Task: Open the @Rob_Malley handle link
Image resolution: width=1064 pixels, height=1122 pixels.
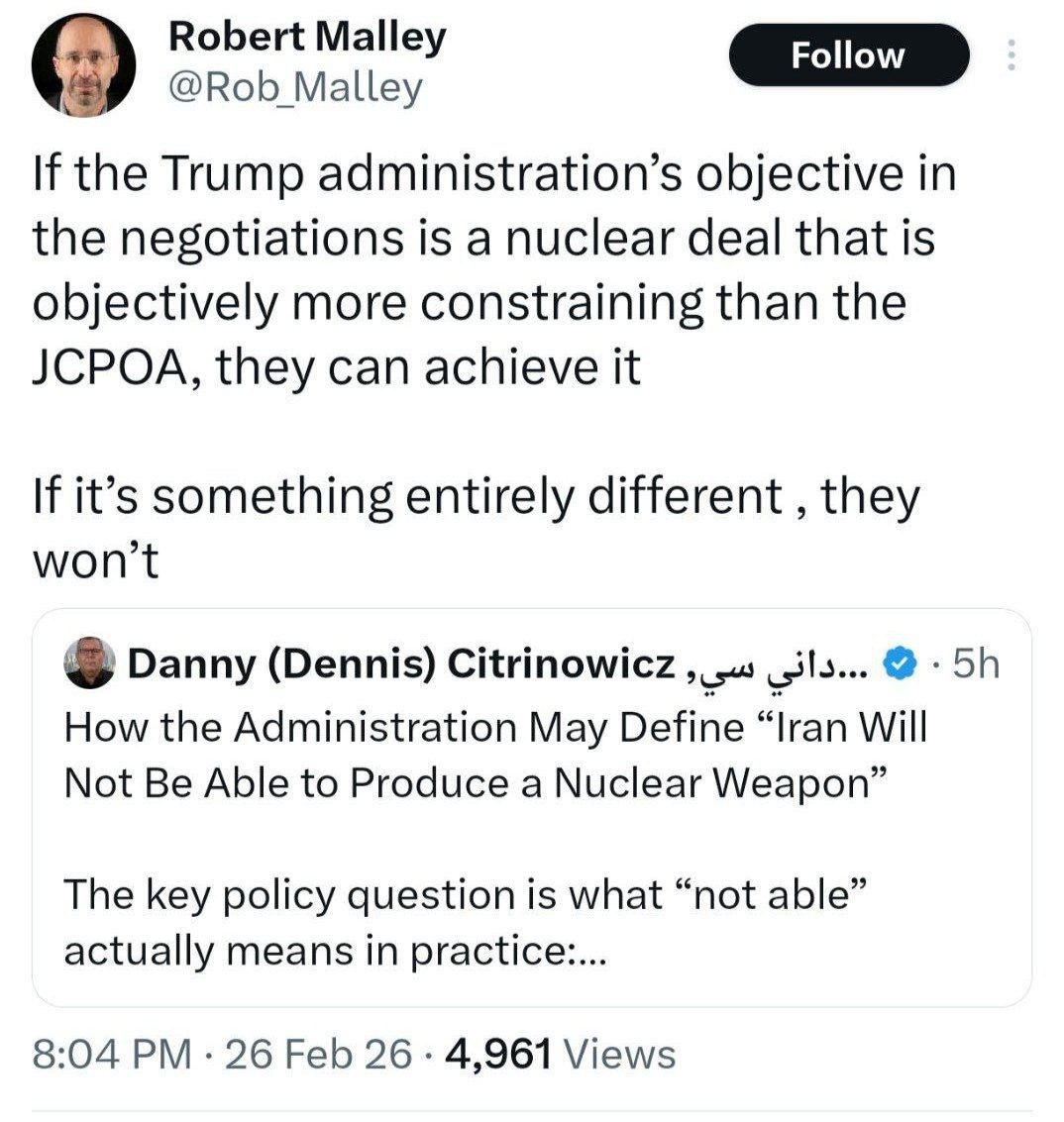Action: (x=296, y=88)
